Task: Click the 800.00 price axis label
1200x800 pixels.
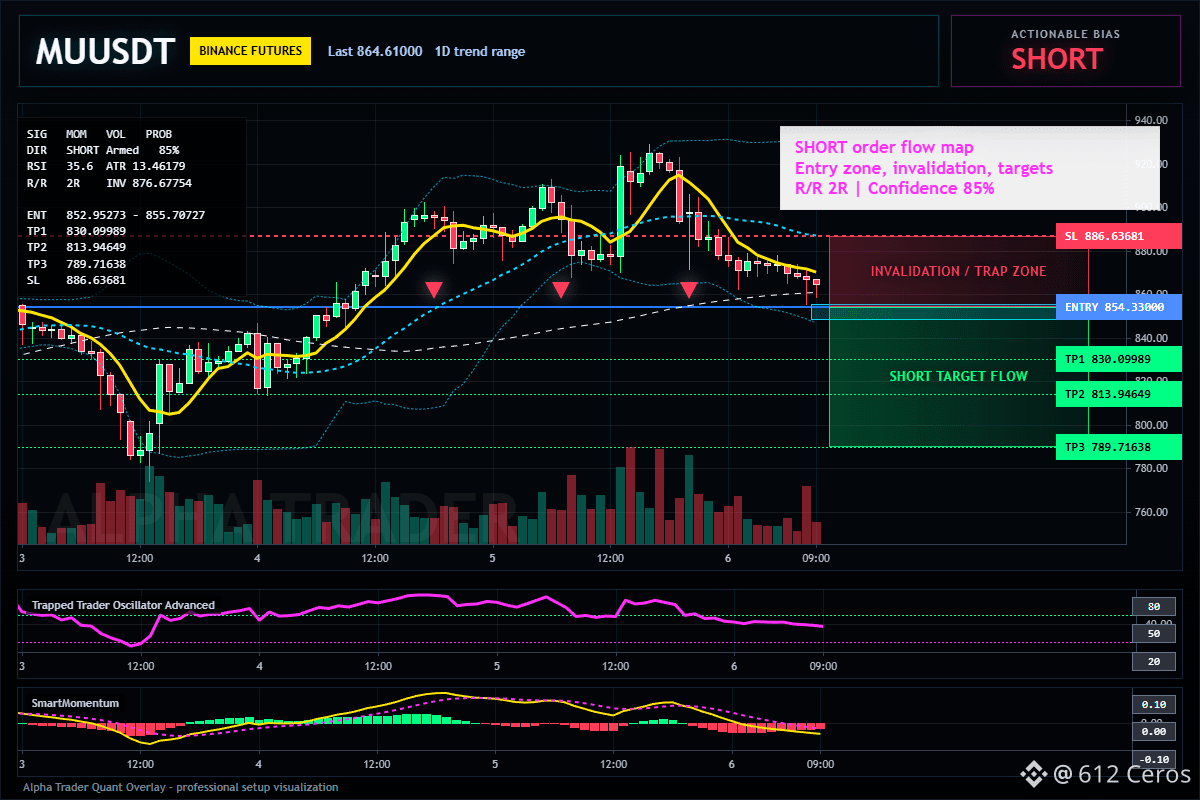Action: point(1150,425)
